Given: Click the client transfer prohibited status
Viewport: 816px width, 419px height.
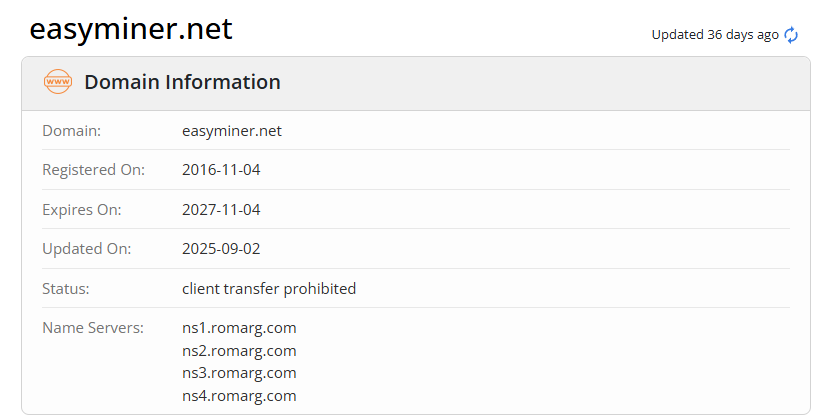Looking at the screenshot, I should [269, 289].
